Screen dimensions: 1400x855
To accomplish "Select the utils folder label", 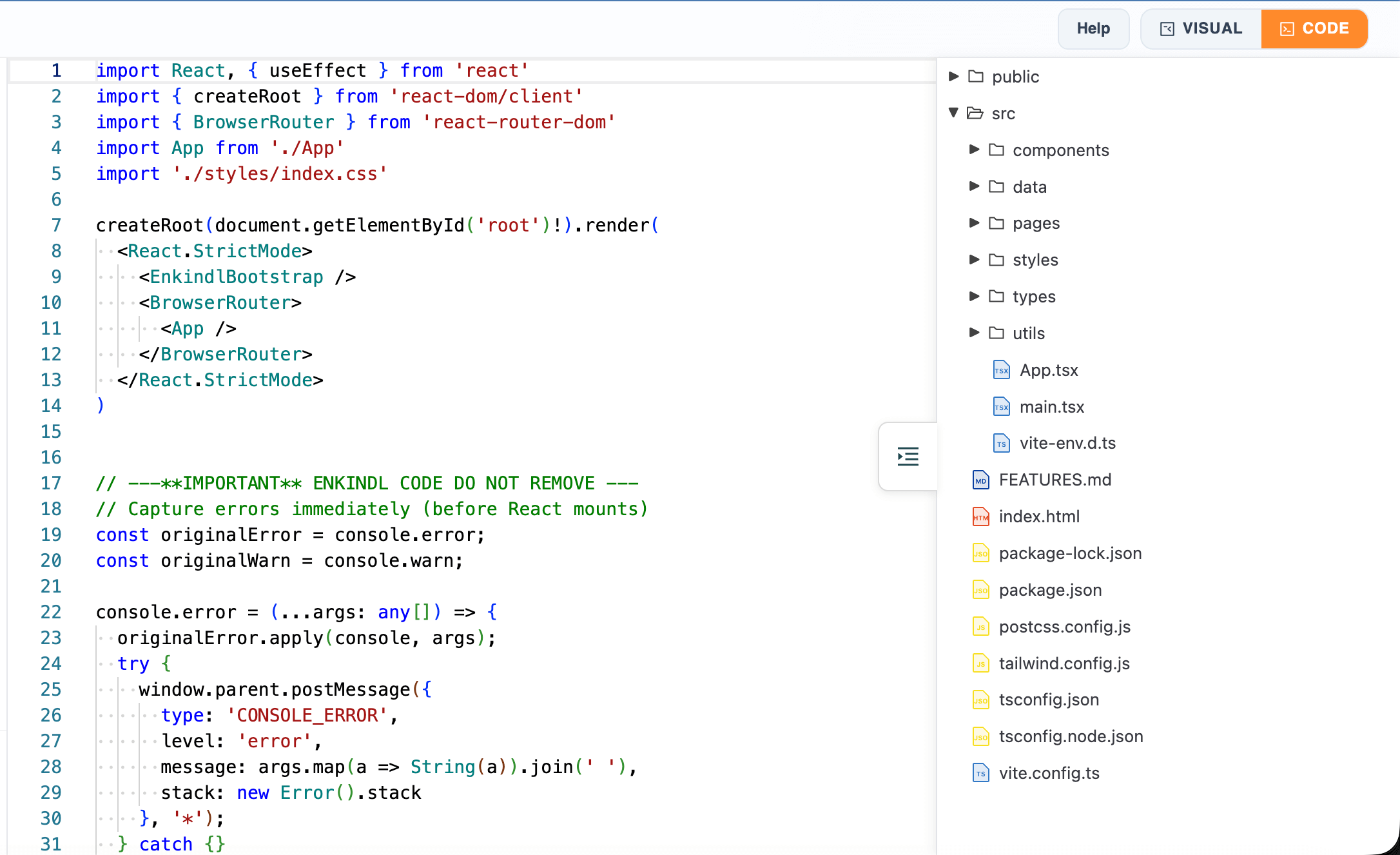I will coord(1028,333).
